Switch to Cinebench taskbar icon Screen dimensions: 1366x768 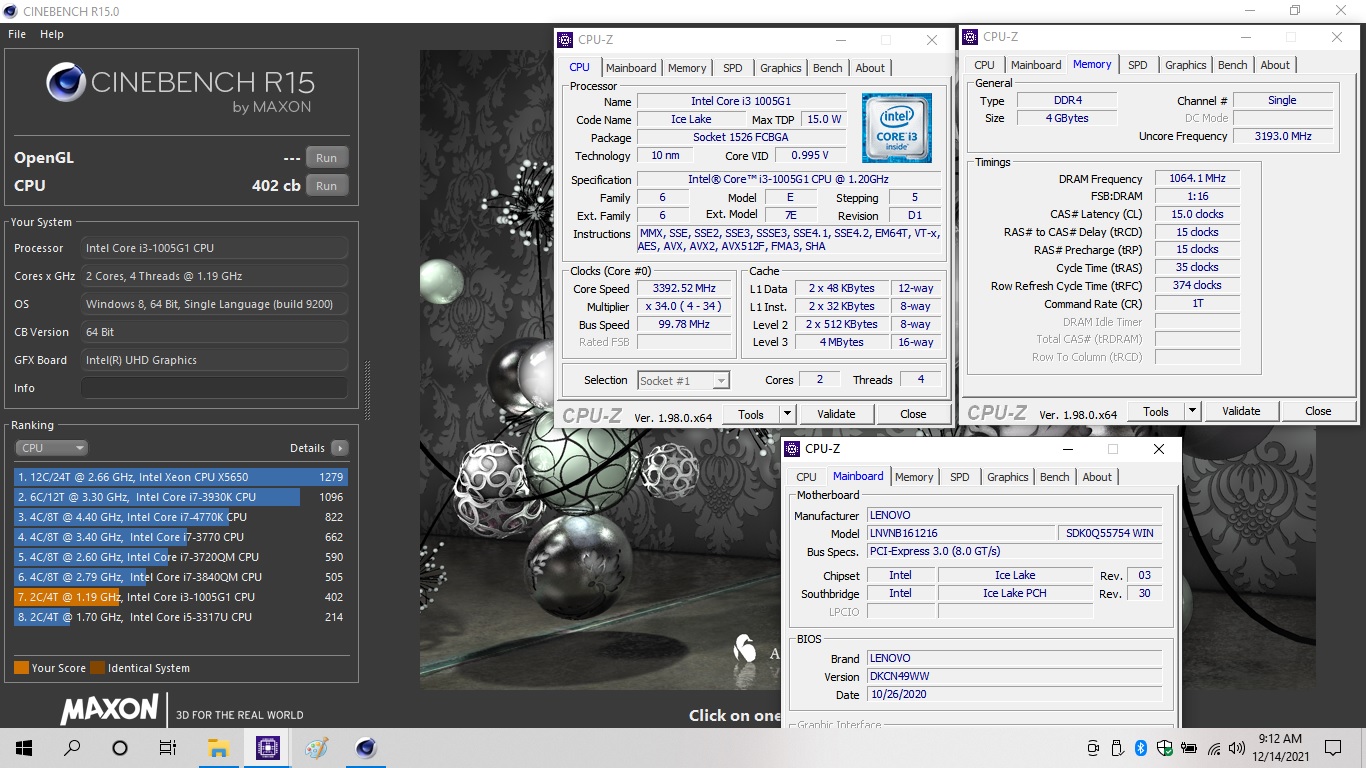click(x=366, y=747)
